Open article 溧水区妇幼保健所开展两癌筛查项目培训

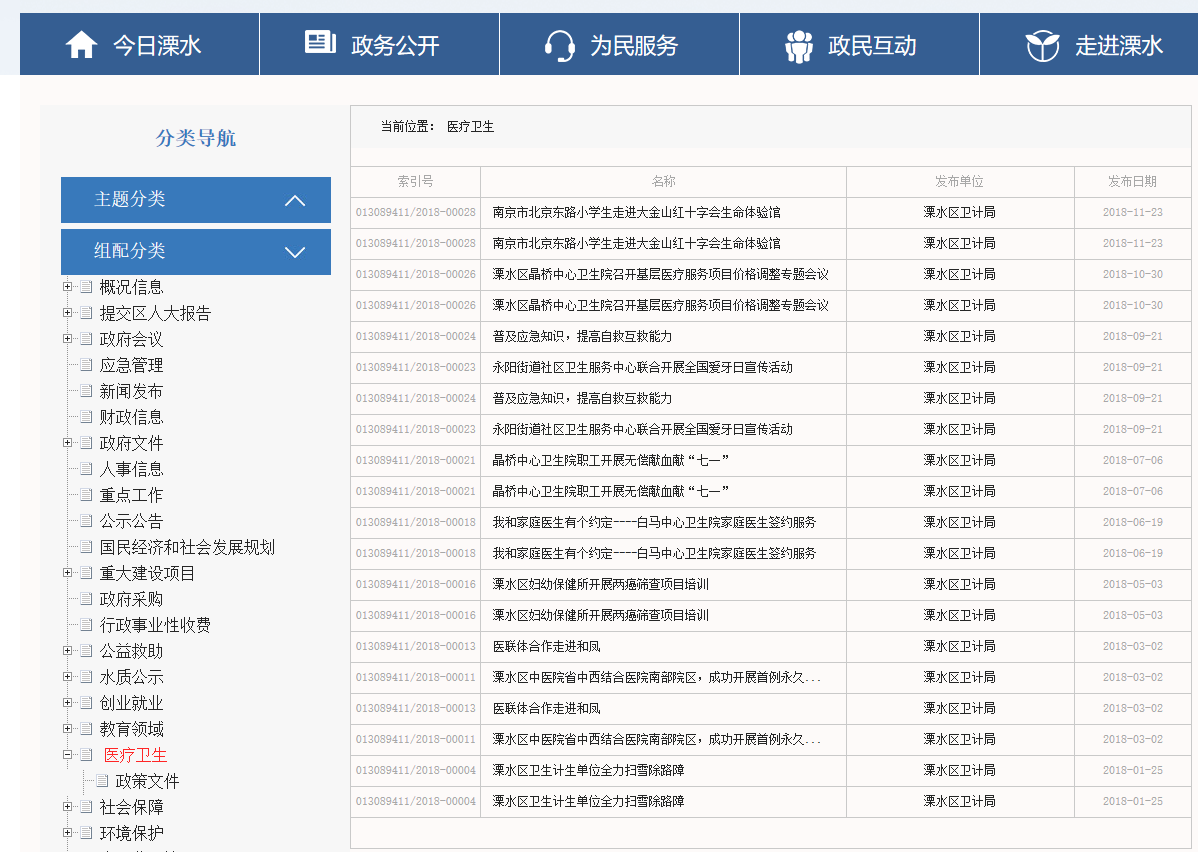[600, 584]
